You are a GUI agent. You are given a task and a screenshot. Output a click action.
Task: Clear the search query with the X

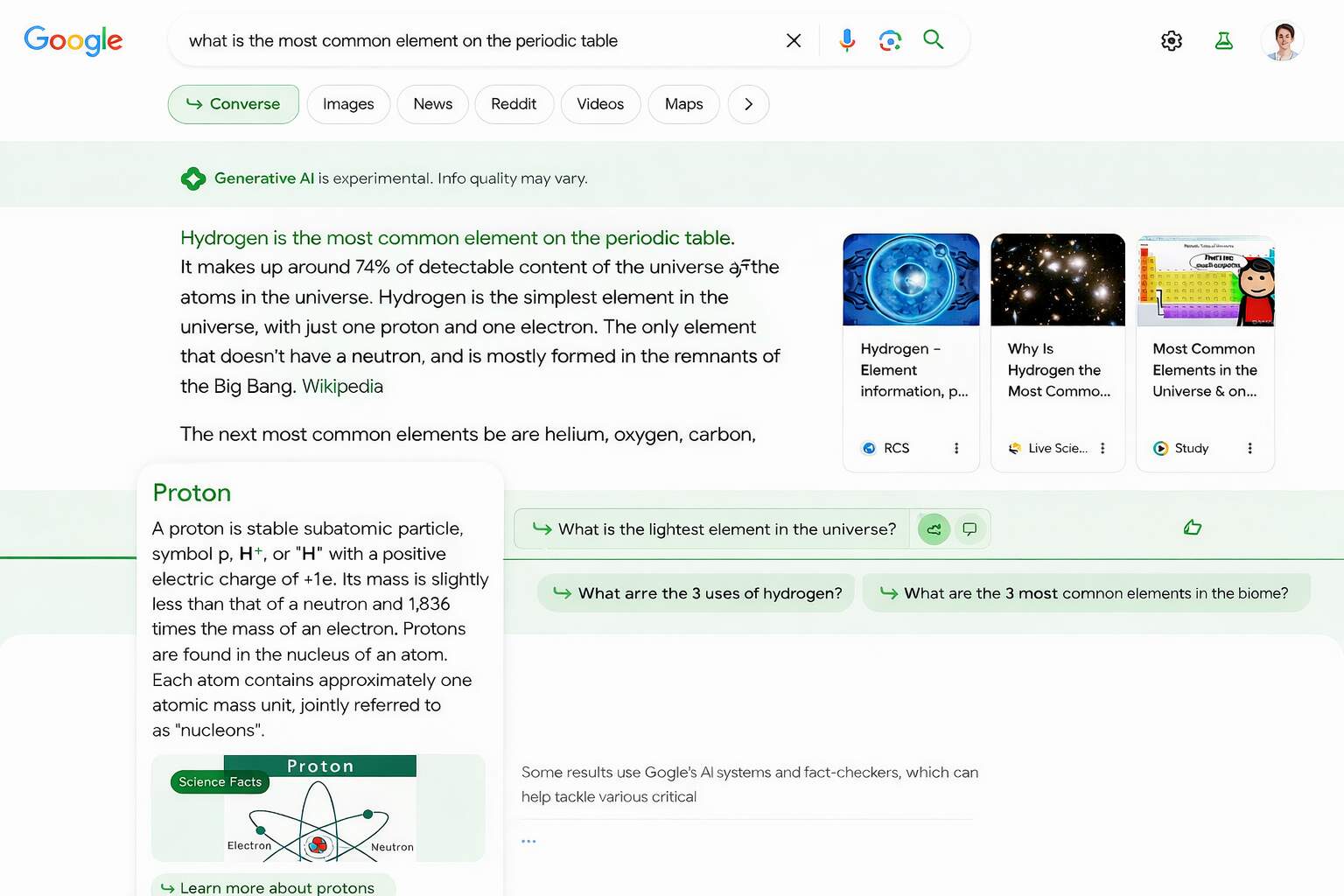pyautogui.click(x=793, y=40)
